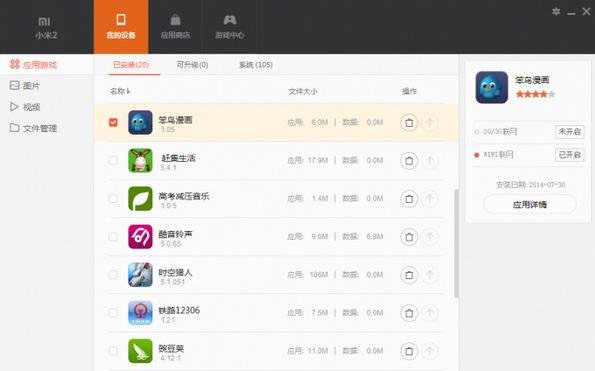Select 图片 in the sidebar
This screenshot has height=371, width=595.
coord(24,86)
